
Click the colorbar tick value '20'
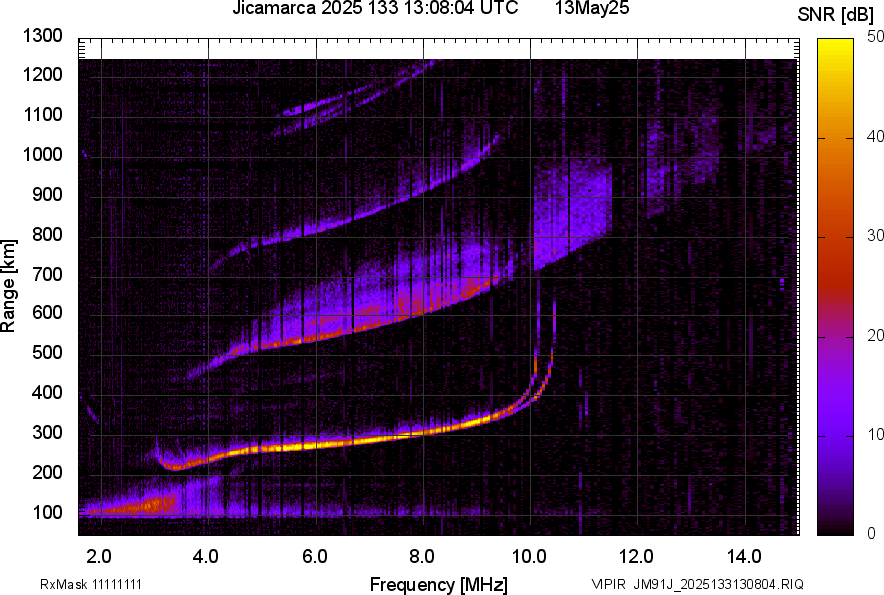coord(875,335)
